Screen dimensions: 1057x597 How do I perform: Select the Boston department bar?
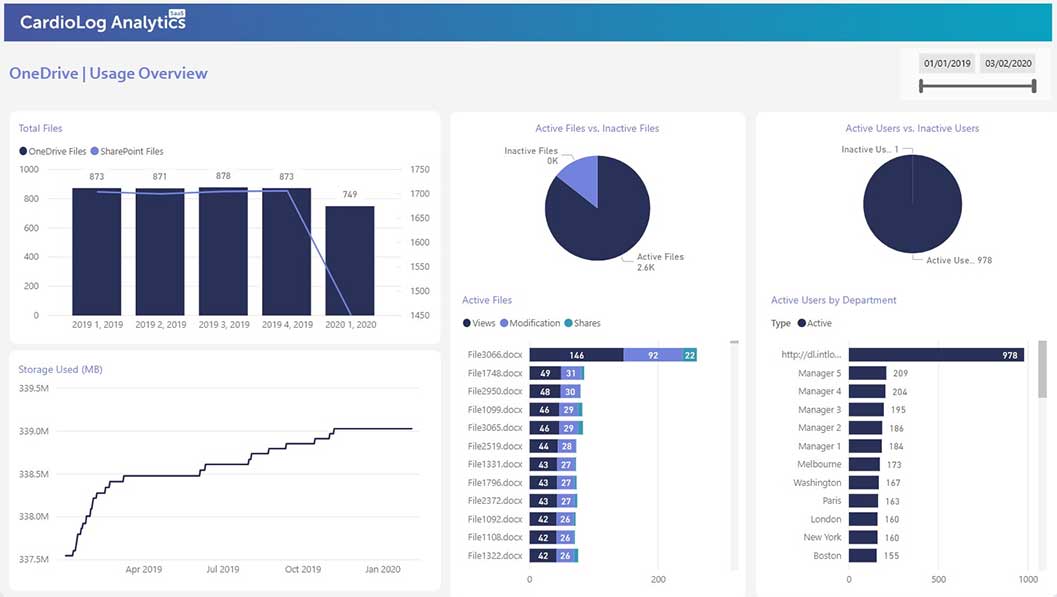(863, 556)
